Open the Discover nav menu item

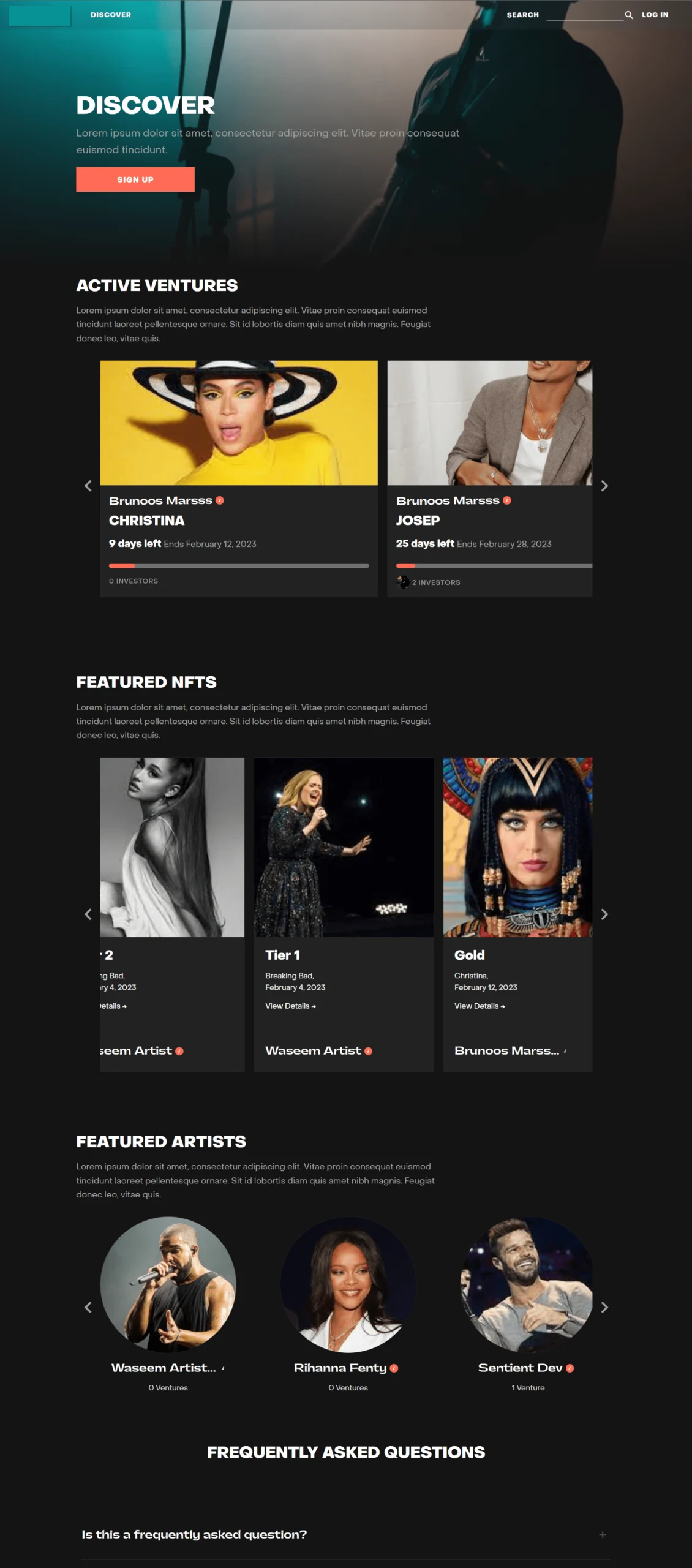pyautogui.click(x=111, y=15)
